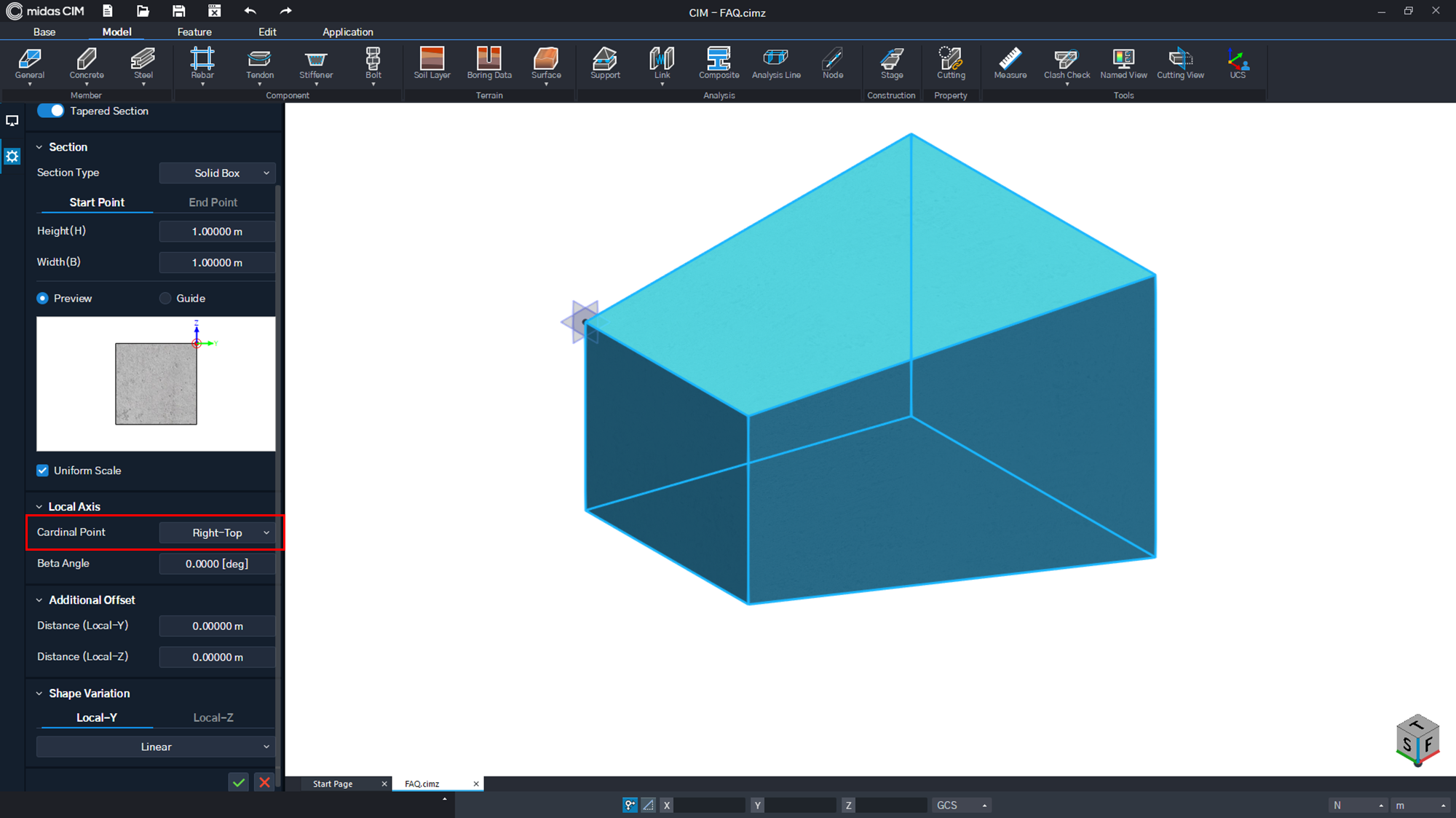Click the Boring Data icon

489,63
